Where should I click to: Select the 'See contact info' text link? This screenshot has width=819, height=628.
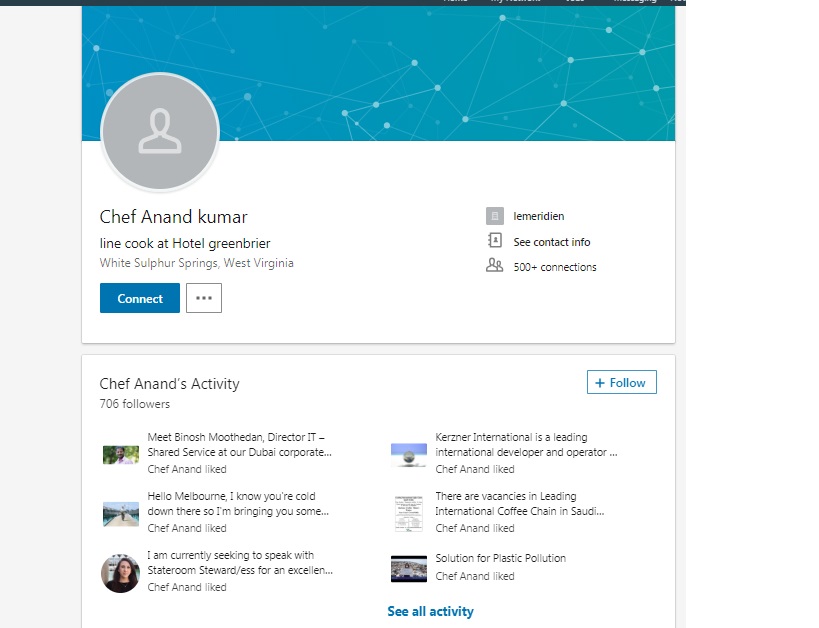pos(551,242)
